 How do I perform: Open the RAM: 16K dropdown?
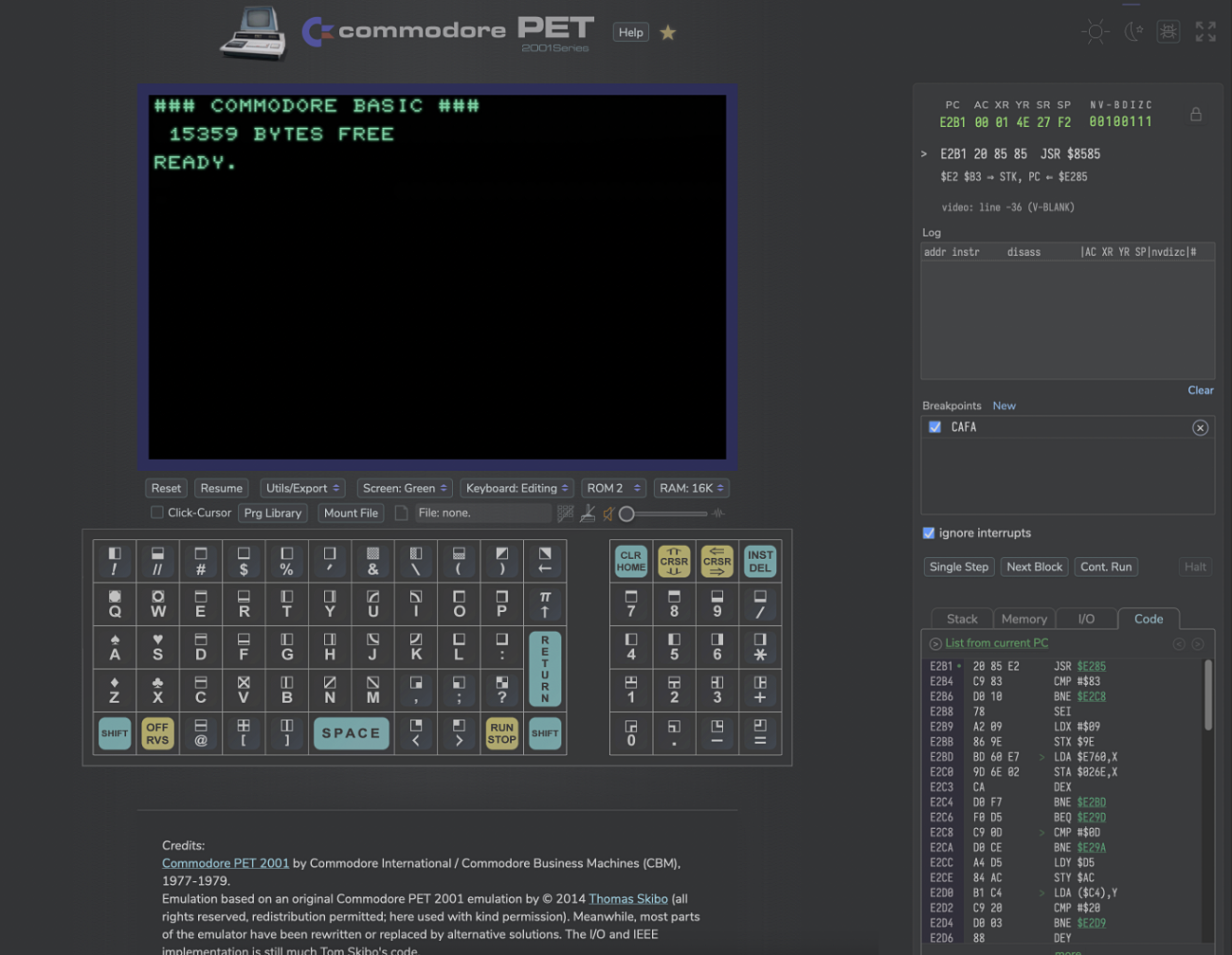point(692,488)
